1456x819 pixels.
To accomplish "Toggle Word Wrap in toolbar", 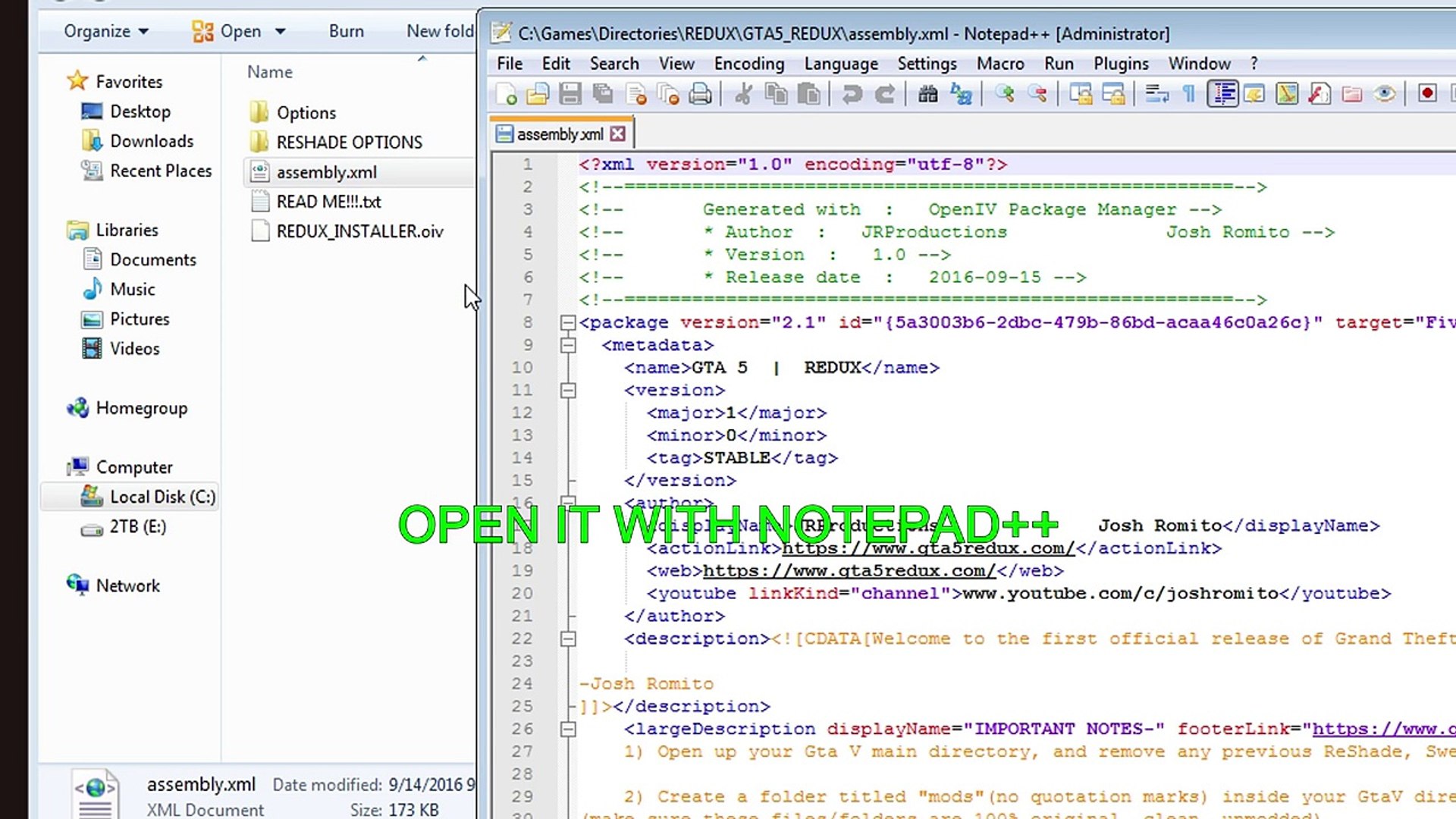I will pos(1156,94).
